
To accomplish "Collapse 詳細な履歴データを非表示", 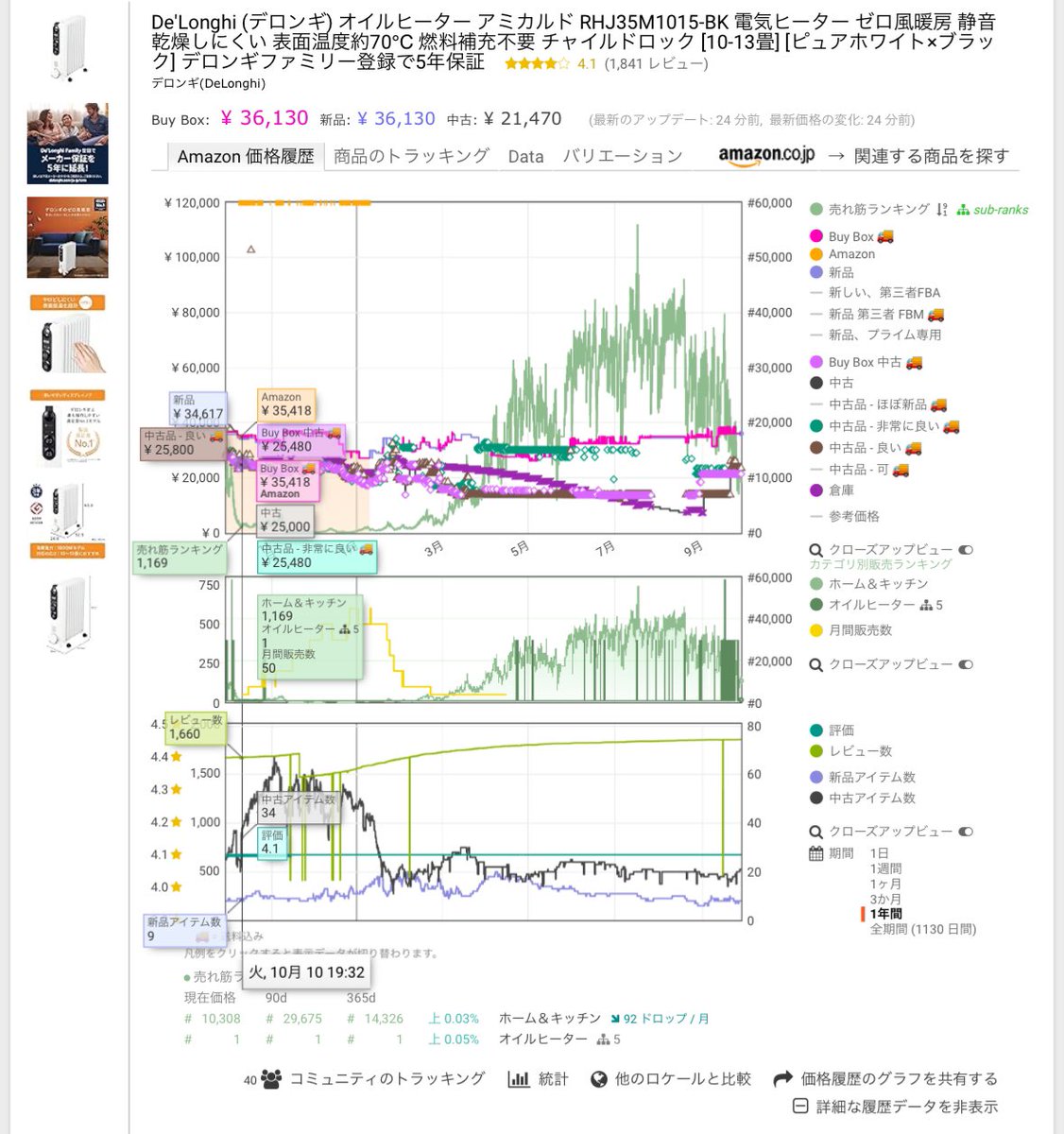I will point(895,1107).
